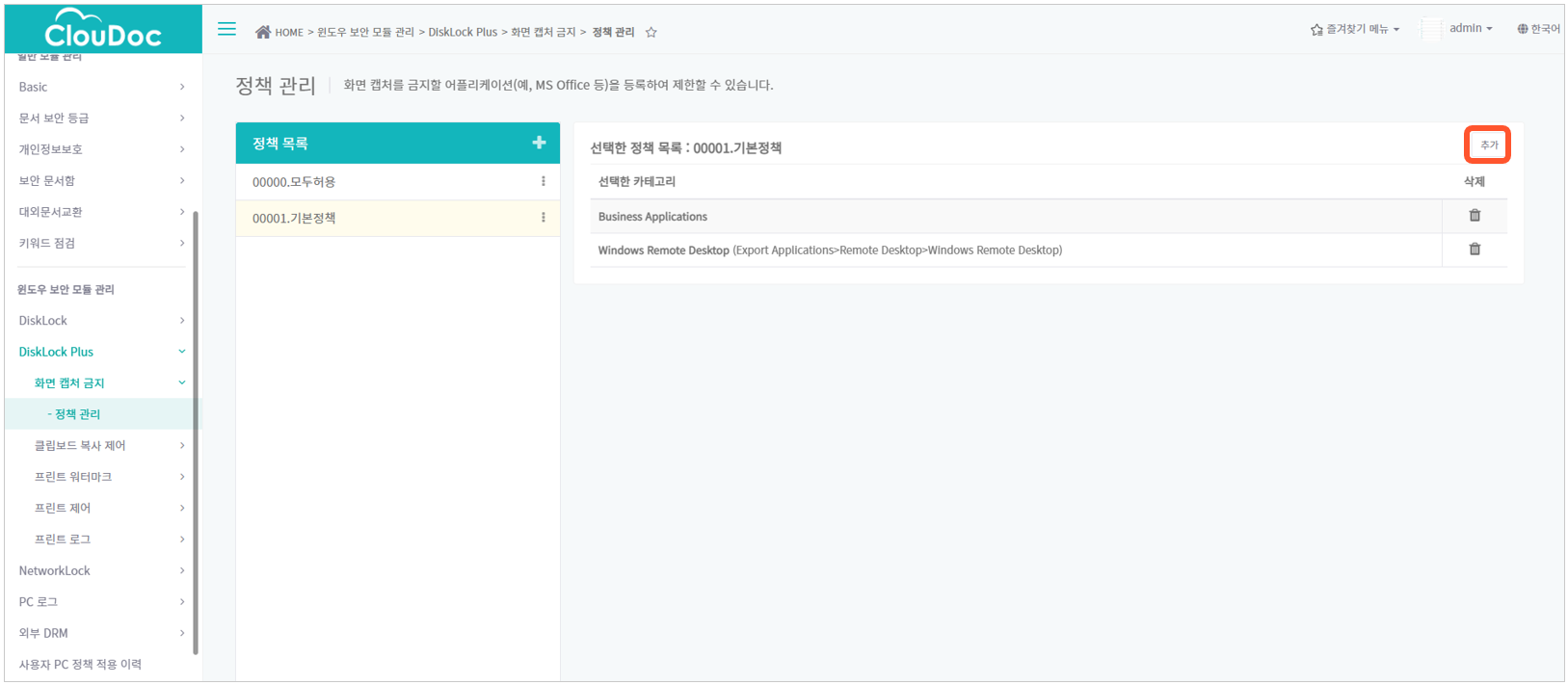Expand 키워드 점검 sidebar menu
Screen dimensions: 1568x685
(101, 243)
